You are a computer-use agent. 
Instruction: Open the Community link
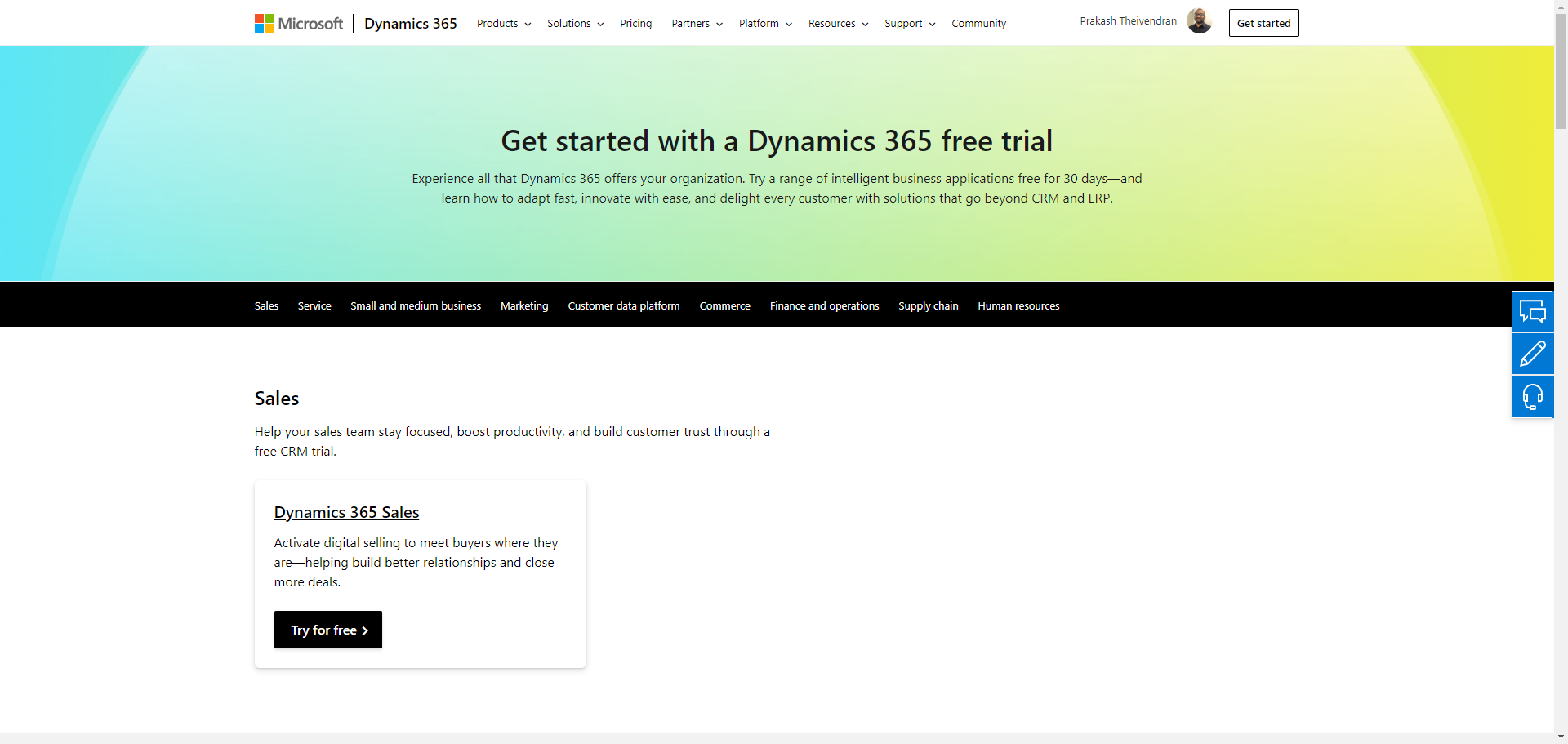[978, 24]
